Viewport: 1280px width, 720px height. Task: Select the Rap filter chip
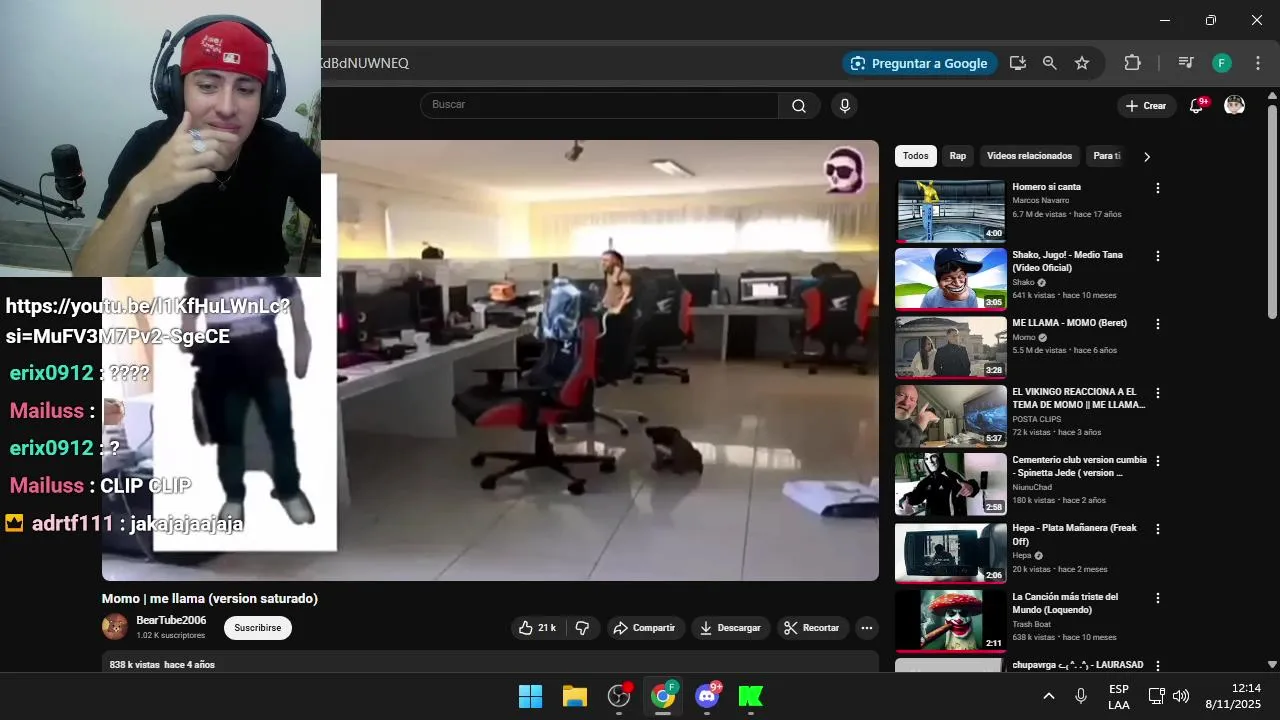[958, 156]
